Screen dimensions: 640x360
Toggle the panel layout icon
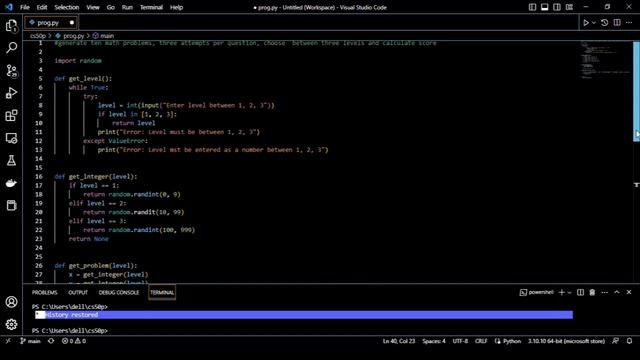pyautogui.click(x=544, y=7)
